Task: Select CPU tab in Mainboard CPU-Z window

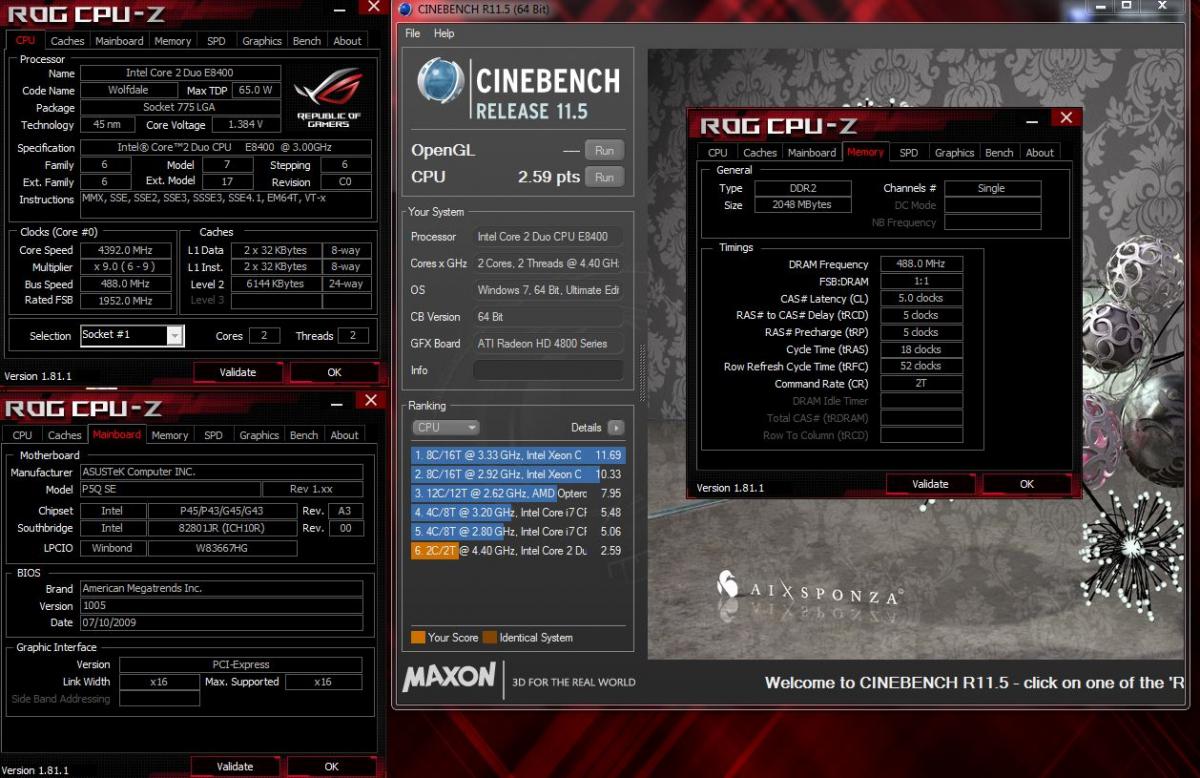Action: point(22,435)
